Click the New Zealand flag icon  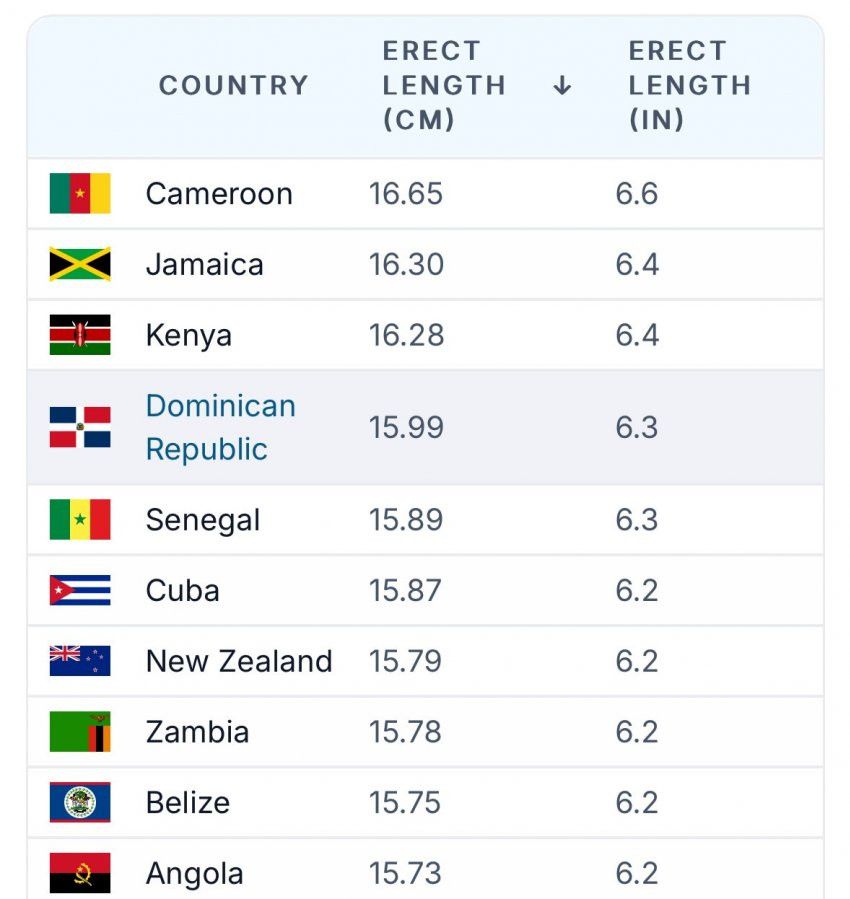click(80, 661)
